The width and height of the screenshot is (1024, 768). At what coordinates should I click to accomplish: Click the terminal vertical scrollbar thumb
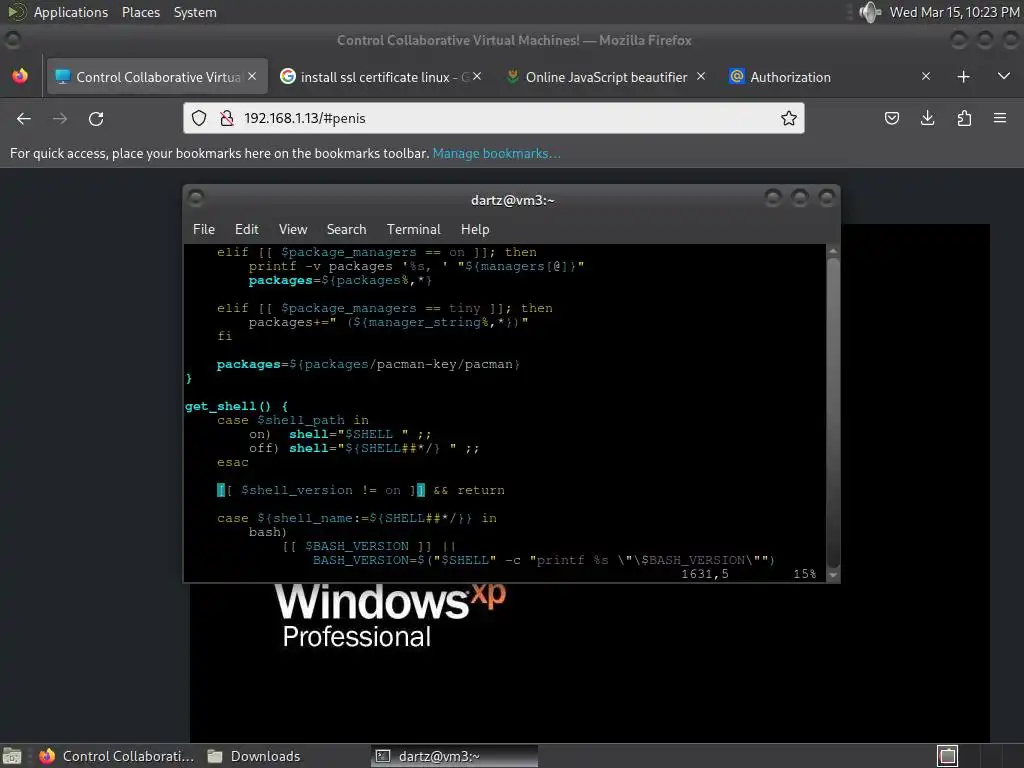pos(833,413)
